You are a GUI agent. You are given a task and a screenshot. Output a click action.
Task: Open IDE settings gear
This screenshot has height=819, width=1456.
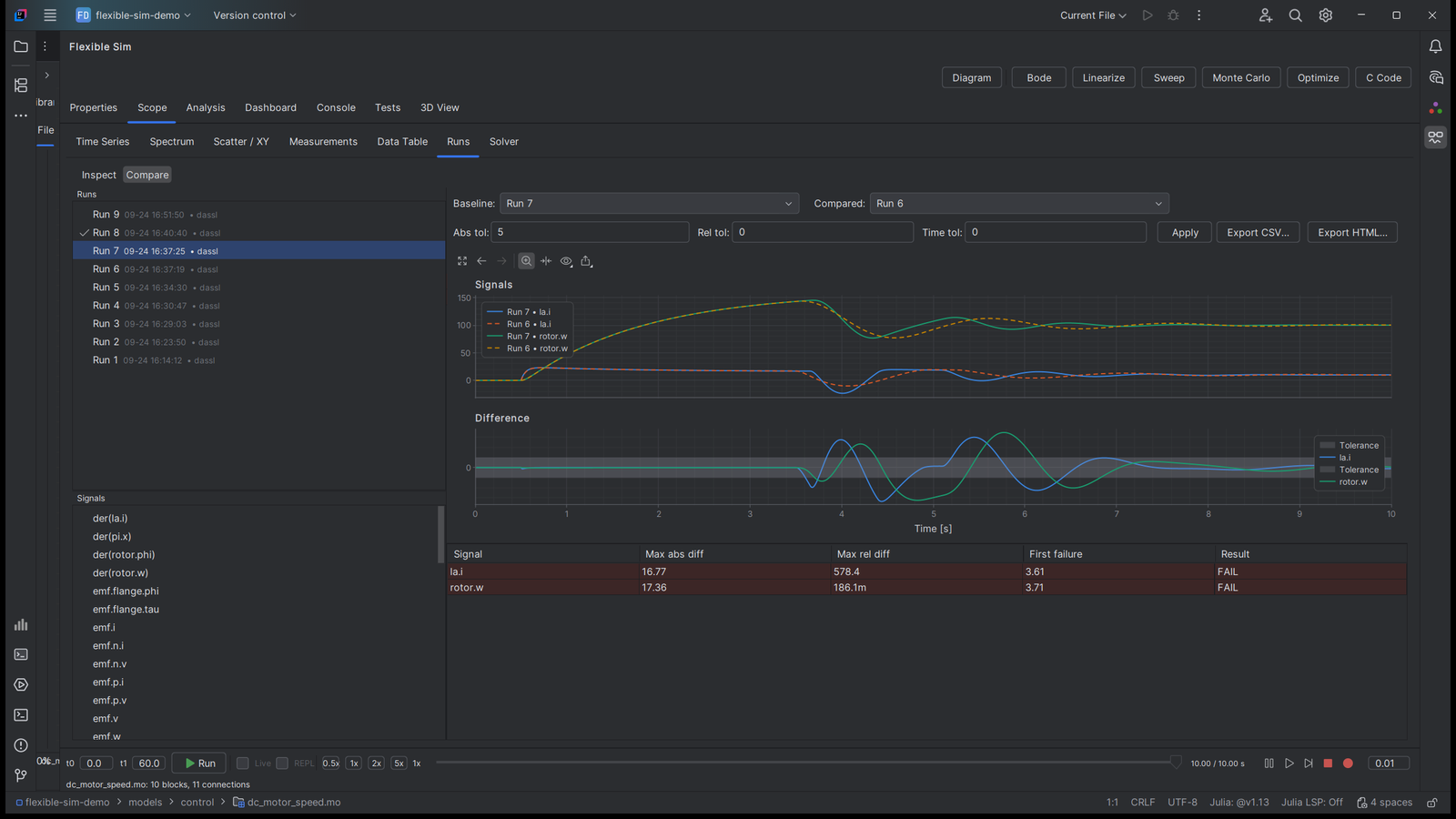point(1325,15)
